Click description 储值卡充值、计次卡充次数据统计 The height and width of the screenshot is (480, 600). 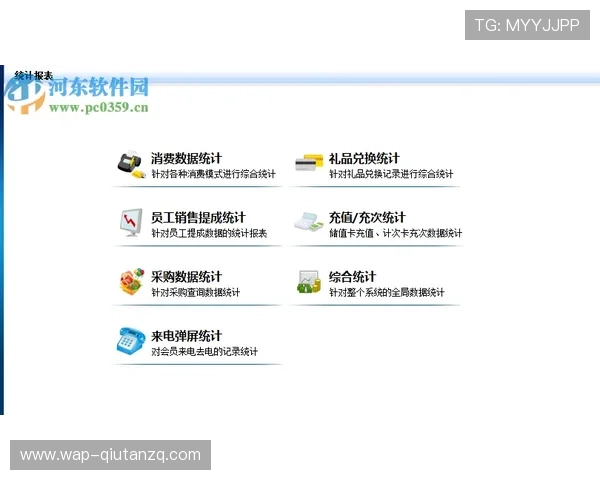[396, 233]
